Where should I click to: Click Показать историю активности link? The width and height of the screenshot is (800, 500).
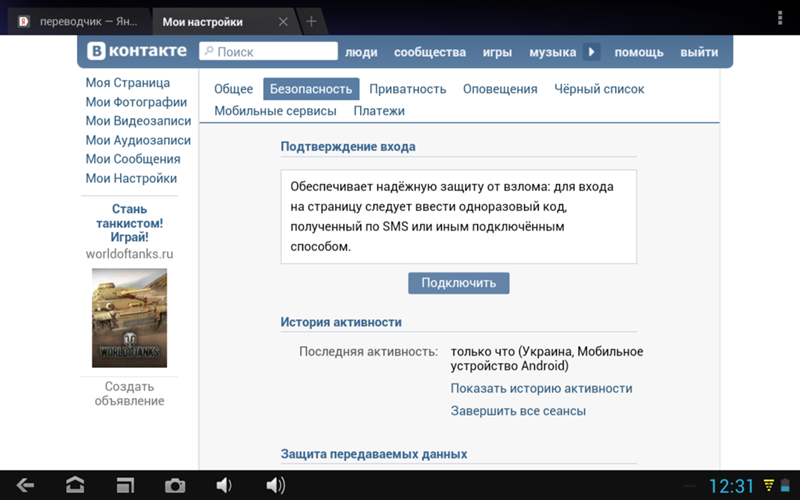pos(541,388)
